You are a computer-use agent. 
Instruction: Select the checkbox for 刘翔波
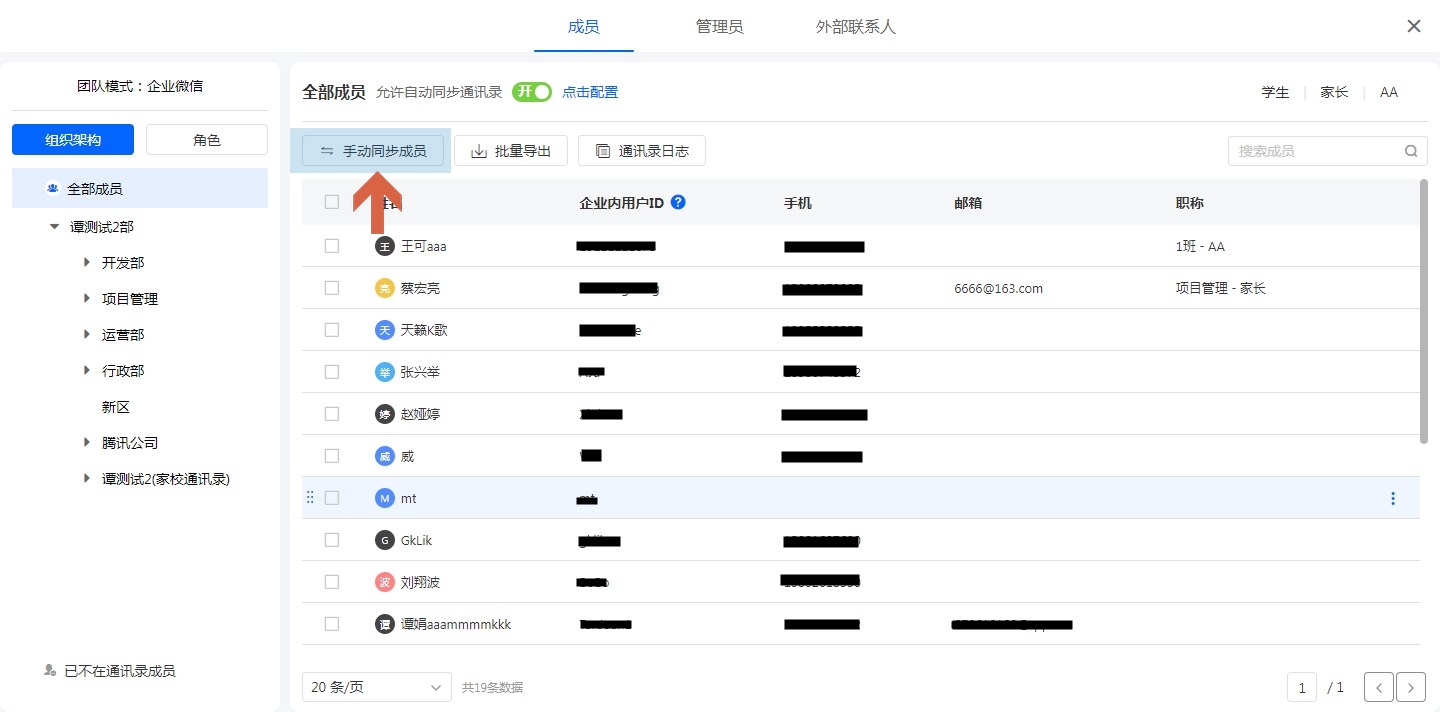(x=332, y=582)
